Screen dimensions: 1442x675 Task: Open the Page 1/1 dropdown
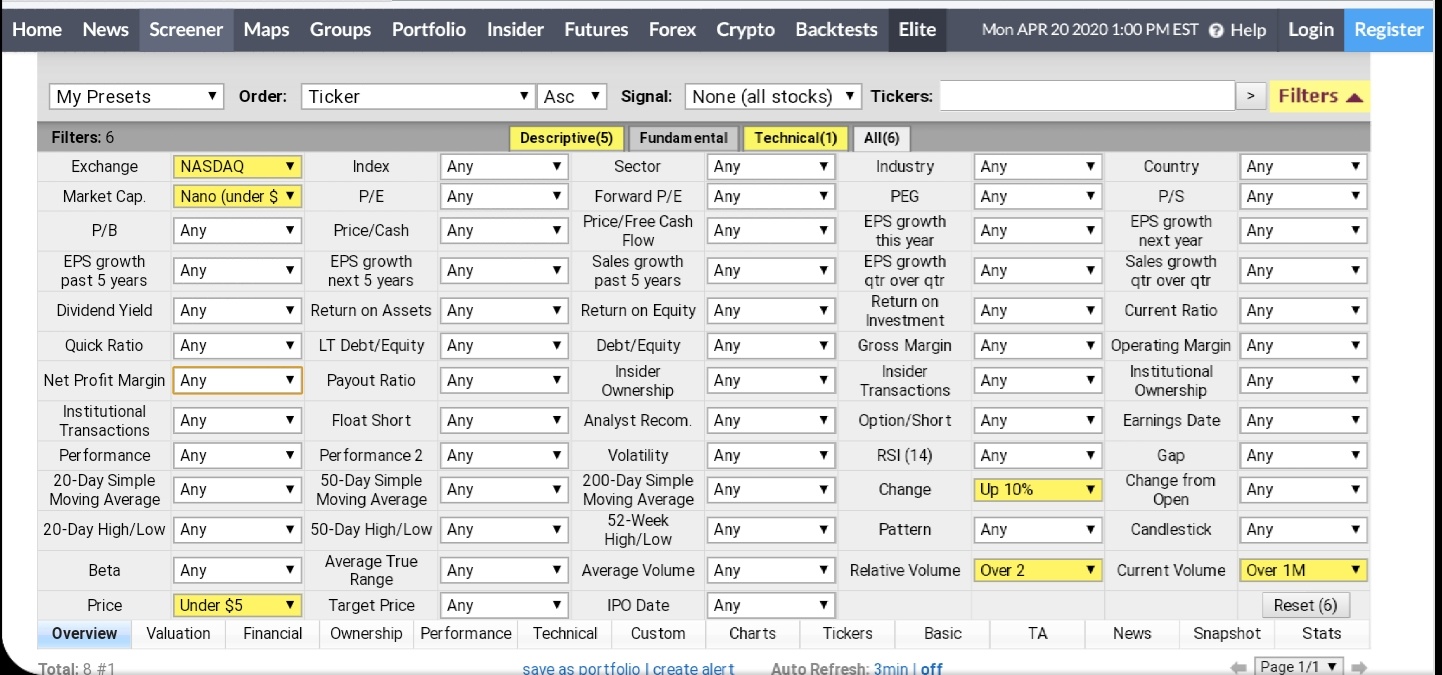1298,667
